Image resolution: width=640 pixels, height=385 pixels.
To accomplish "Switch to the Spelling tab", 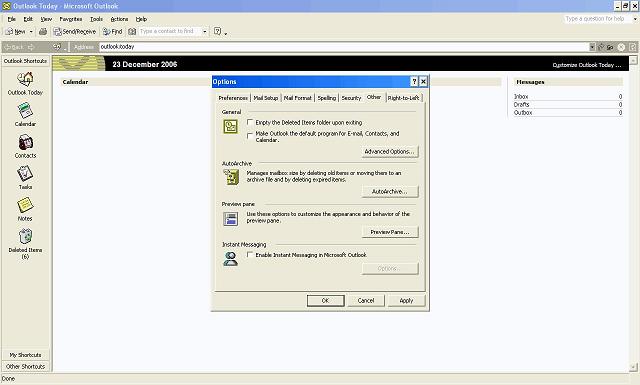I will [327, 98].
